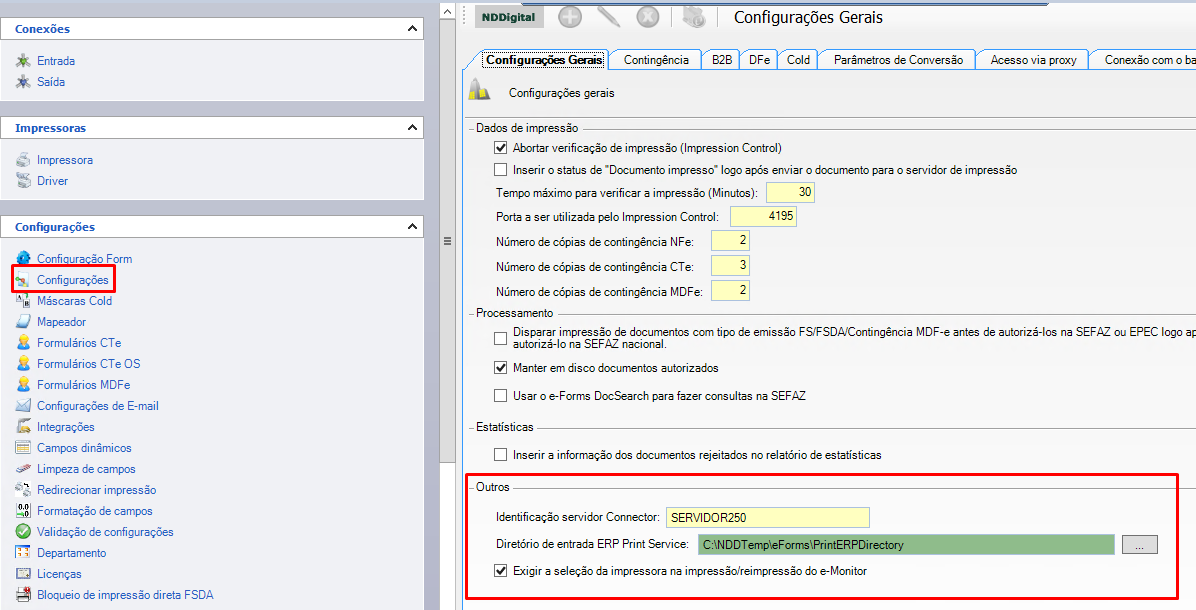Open the Parâmetros de Conversão tab
This screenshot has width=1196, height=610.
pos(897,60)
